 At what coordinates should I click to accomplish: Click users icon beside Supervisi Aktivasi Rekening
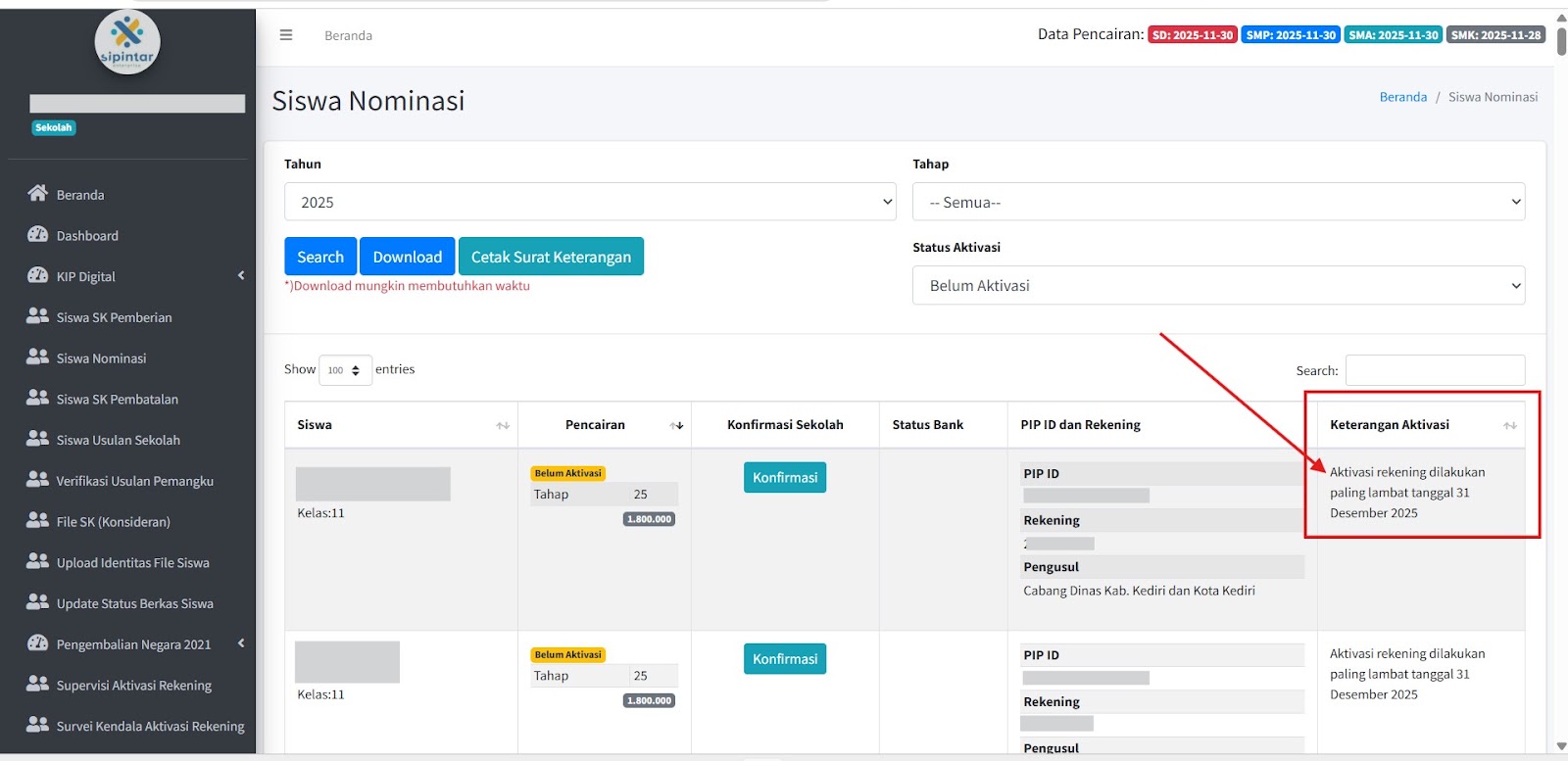[x=37, y=684]
